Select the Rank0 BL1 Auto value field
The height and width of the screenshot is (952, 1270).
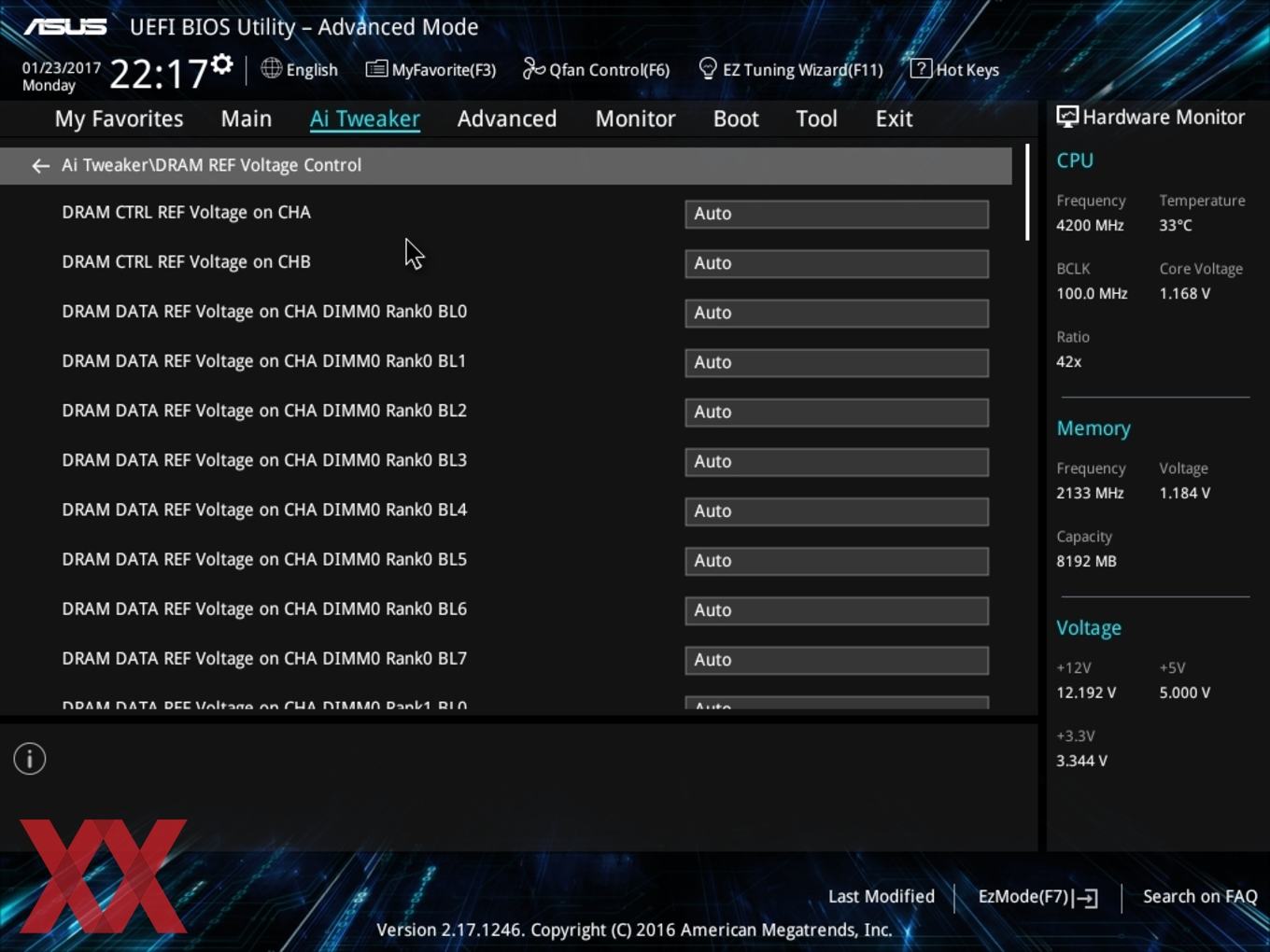[837, 362]
